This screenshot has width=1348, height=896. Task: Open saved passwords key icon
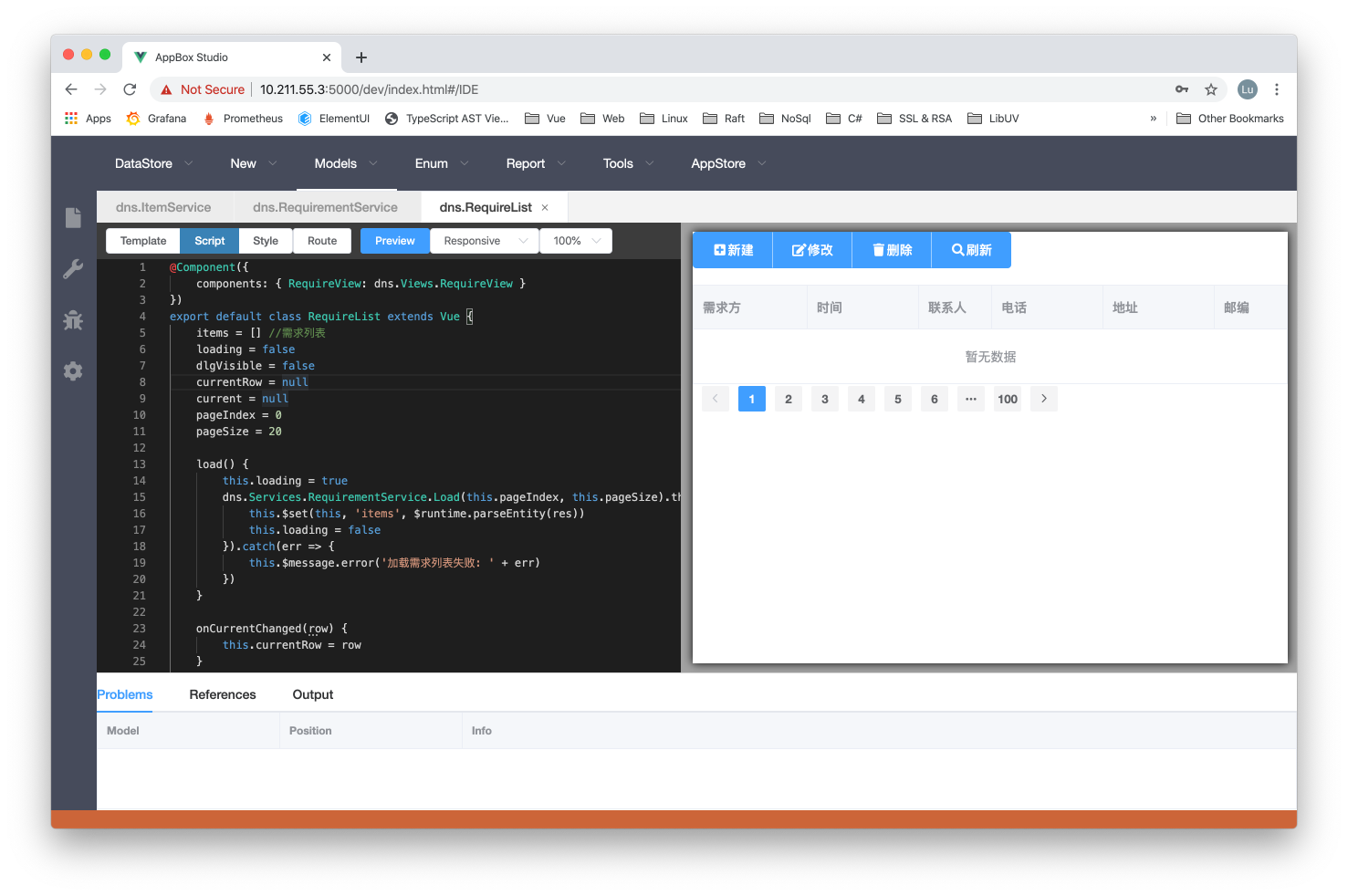[1182, 89]
